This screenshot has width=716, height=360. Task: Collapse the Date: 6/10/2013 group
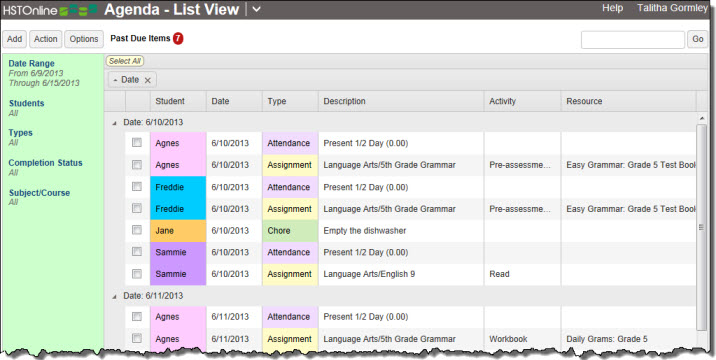click(x=115, y=123)
